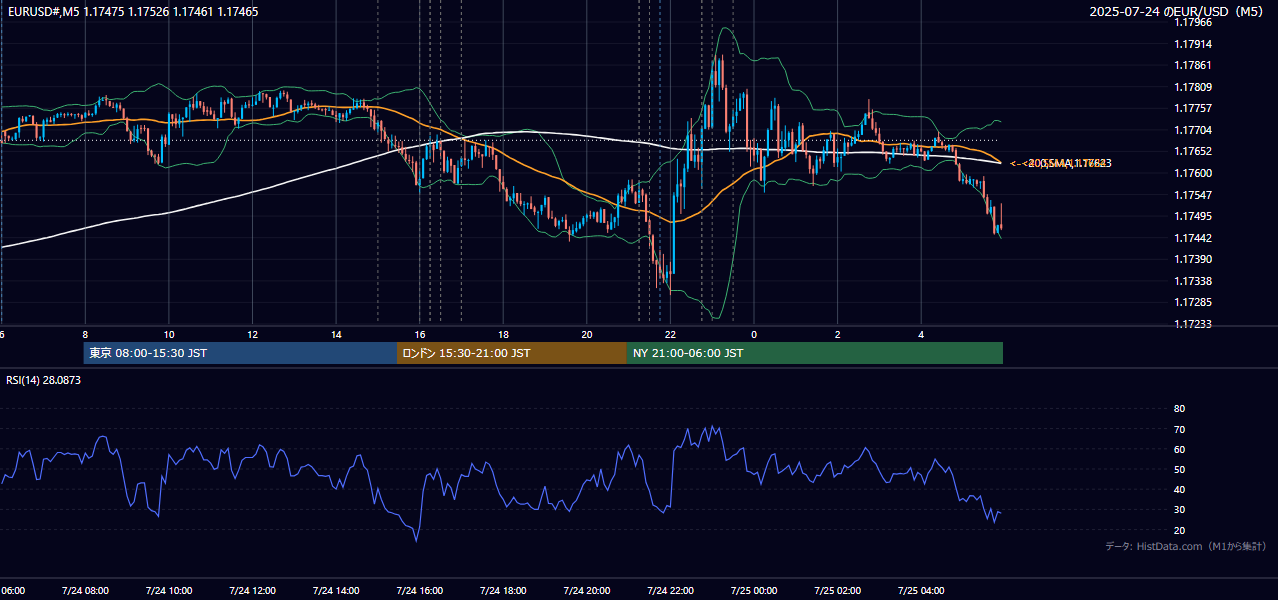The height and width of the screenshot is (600, 1278).
Task: Click price axis label 1.17233
Action: pos(1192,324)
